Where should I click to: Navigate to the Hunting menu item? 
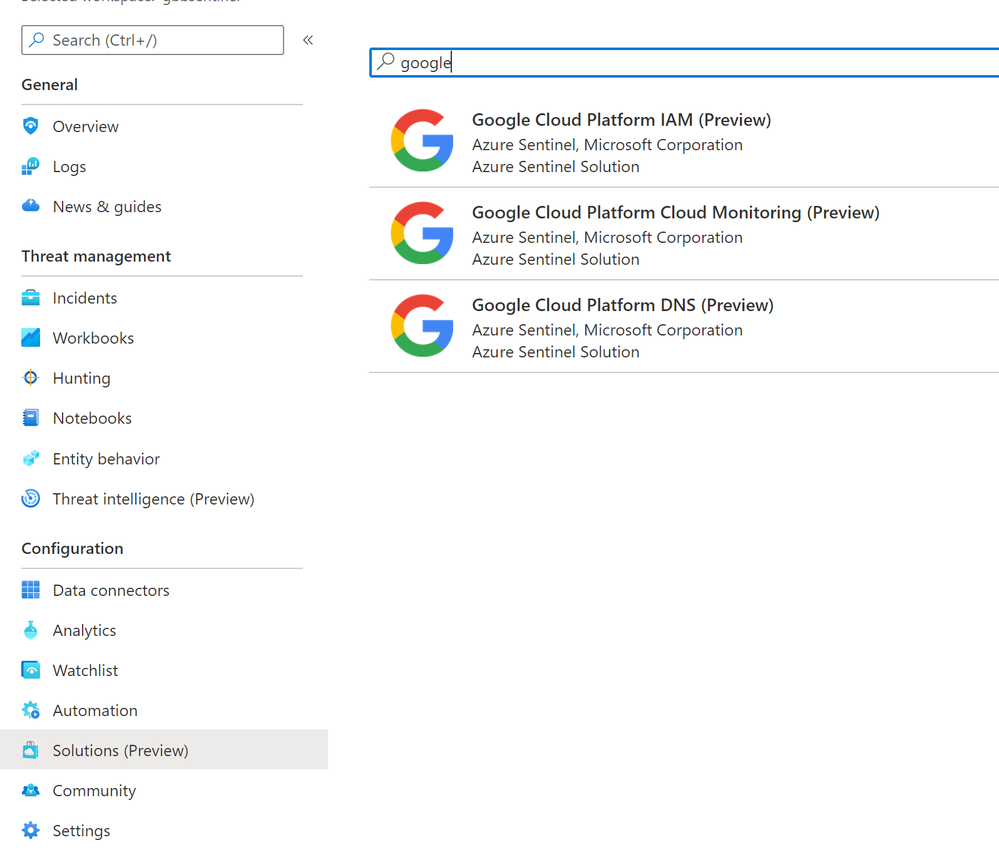82,378
